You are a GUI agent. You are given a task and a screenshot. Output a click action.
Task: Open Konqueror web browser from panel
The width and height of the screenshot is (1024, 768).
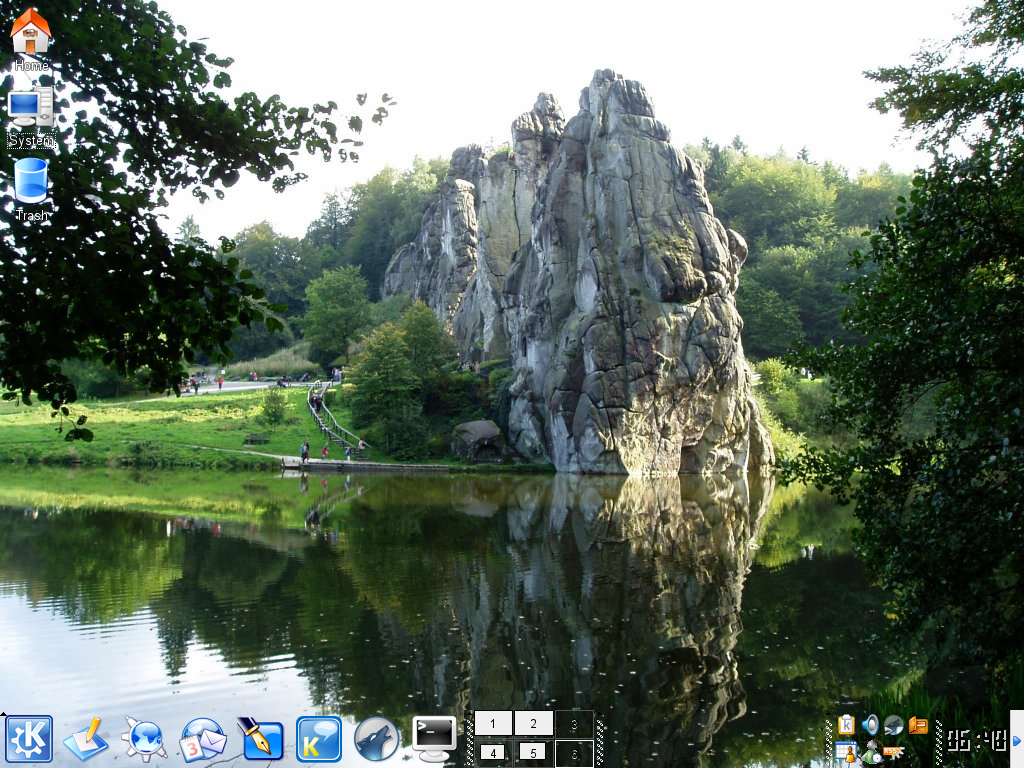click(x=146, y=737)
